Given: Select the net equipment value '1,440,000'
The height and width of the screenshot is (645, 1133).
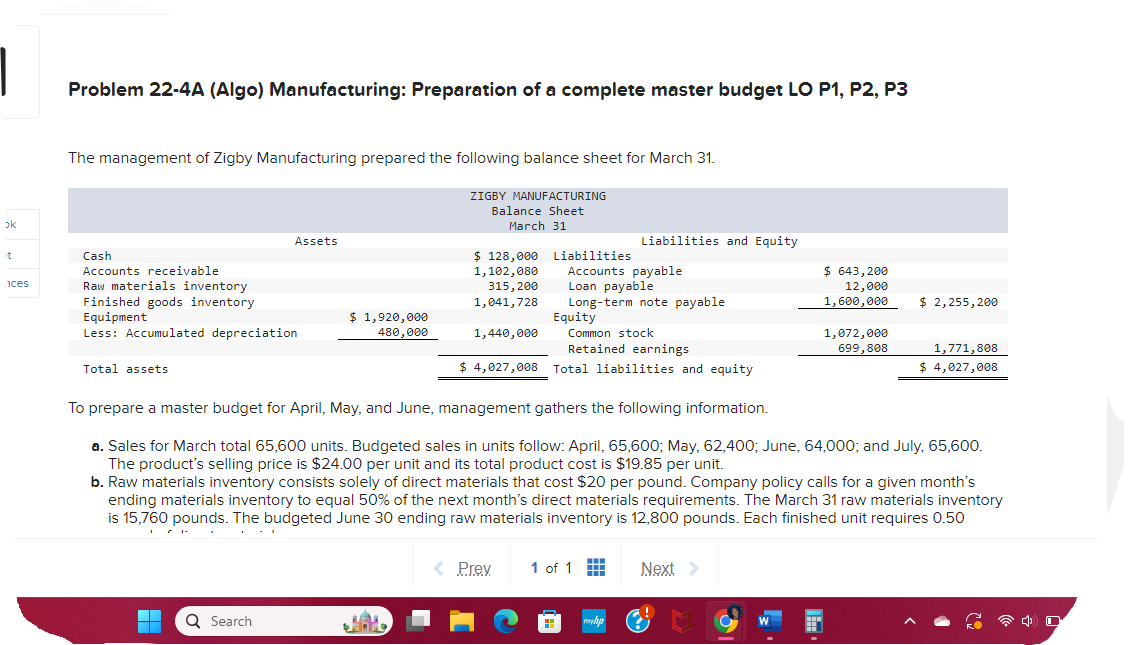Looking at the screenshot, I should [x=506, y=333].
